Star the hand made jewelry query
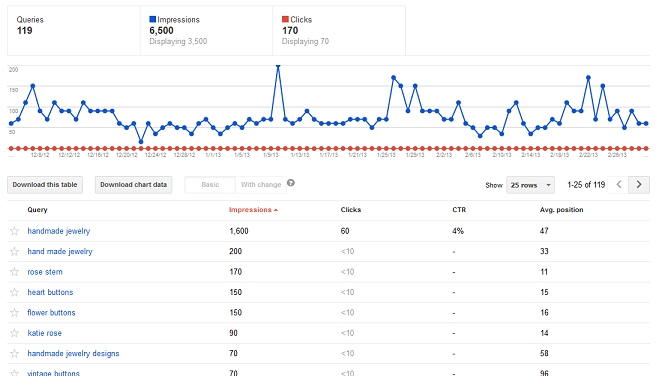 pyautogui.click(x=14, y=252)
